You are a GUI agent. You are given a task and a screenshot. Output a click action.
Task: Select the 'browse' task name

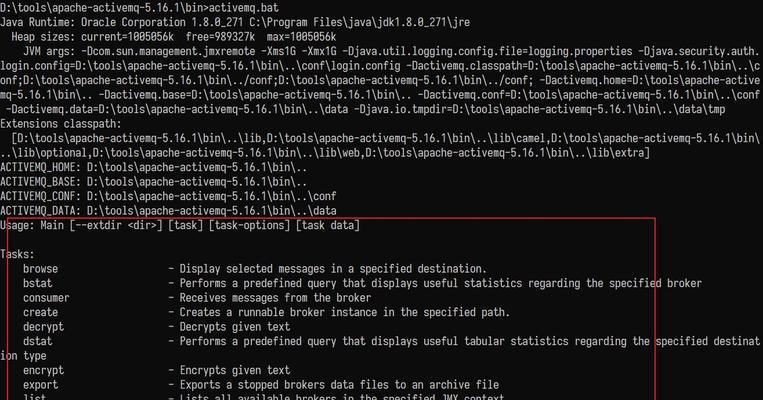tap(40, 269)
